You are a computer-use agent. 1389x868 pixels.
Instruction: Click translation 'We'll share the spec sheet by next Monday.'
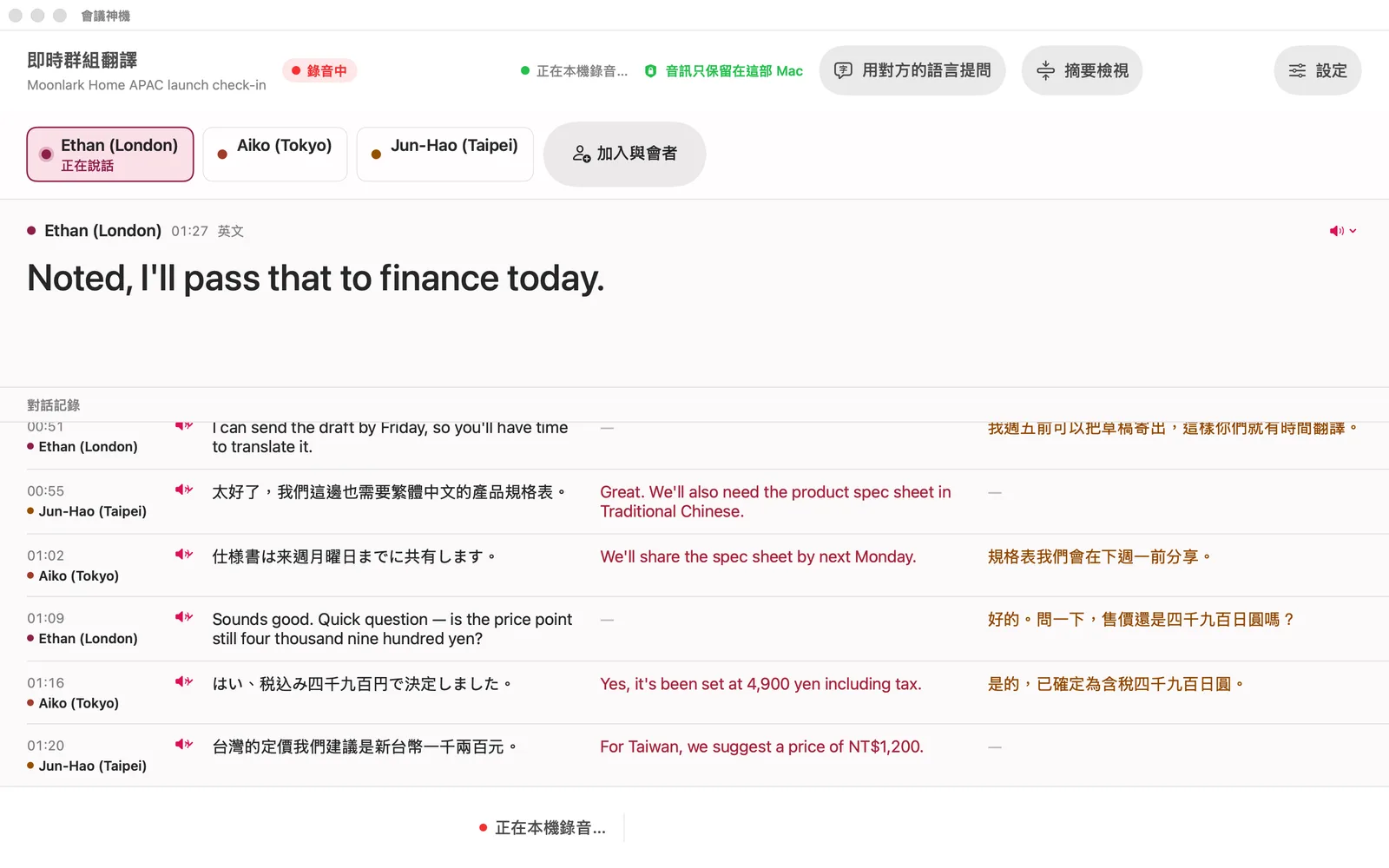click(x=758, y=556)
